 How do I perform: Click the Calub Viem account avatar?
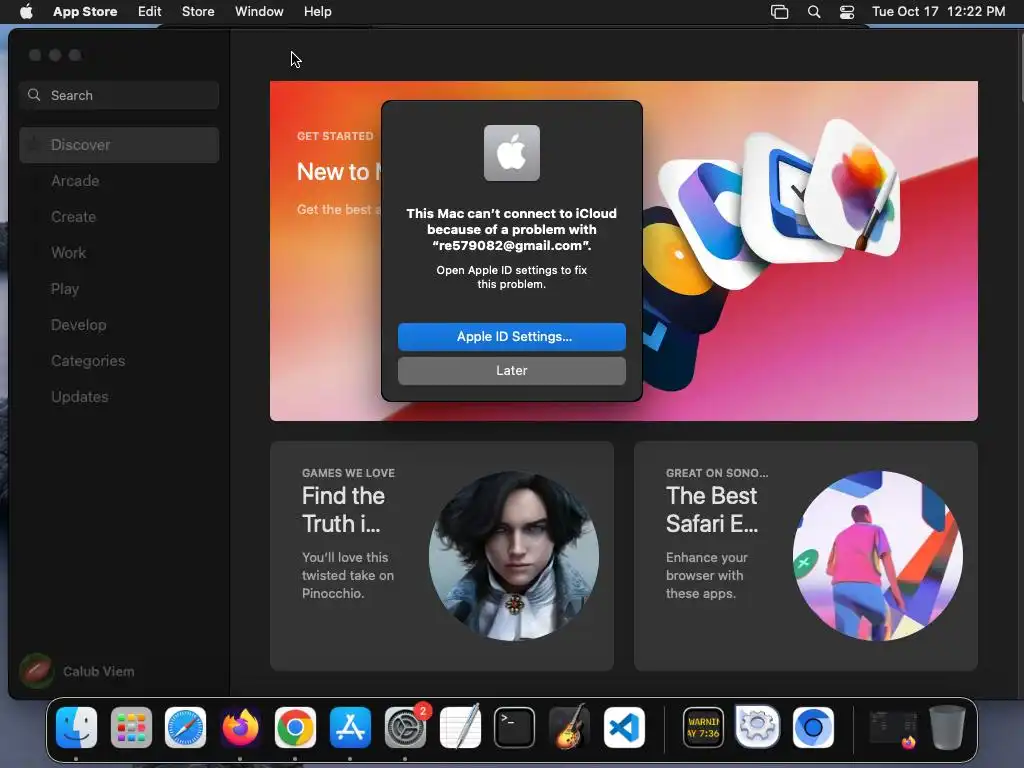(37, 671)
